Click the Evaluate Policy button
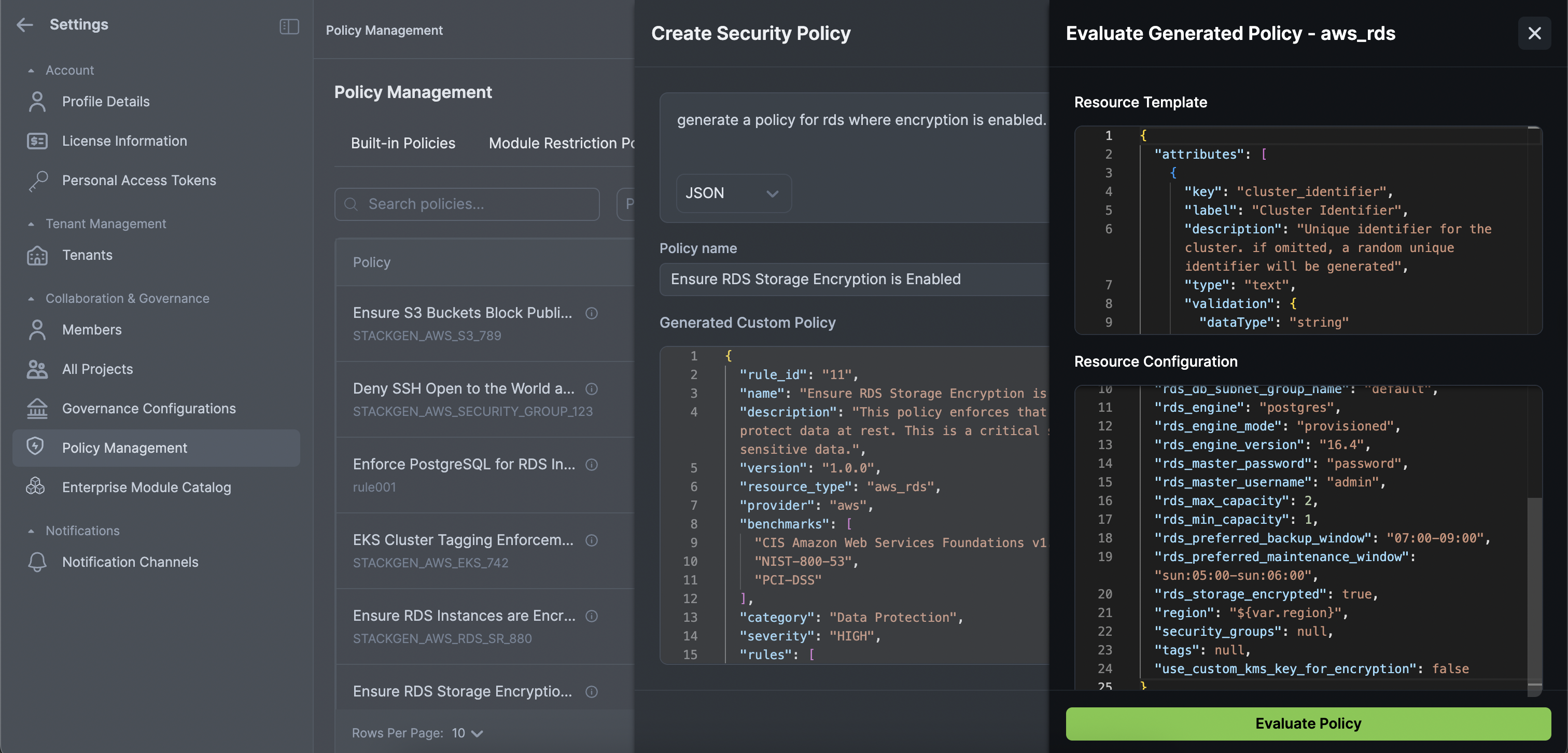This screenshot has width=1568, height=753. 1308,723
